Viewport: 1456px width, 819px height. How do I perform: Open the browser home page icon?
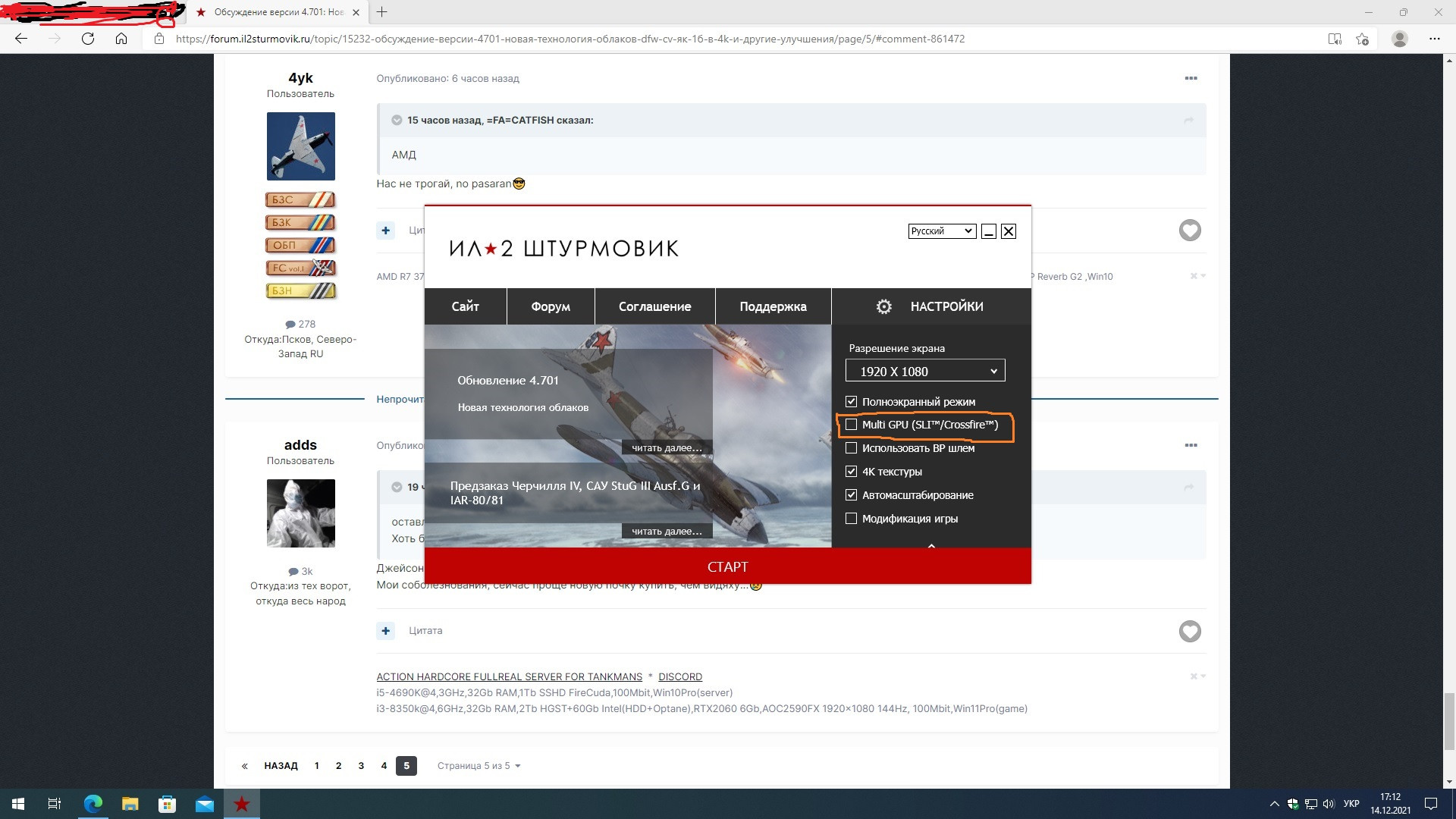(x=121, y=39)
